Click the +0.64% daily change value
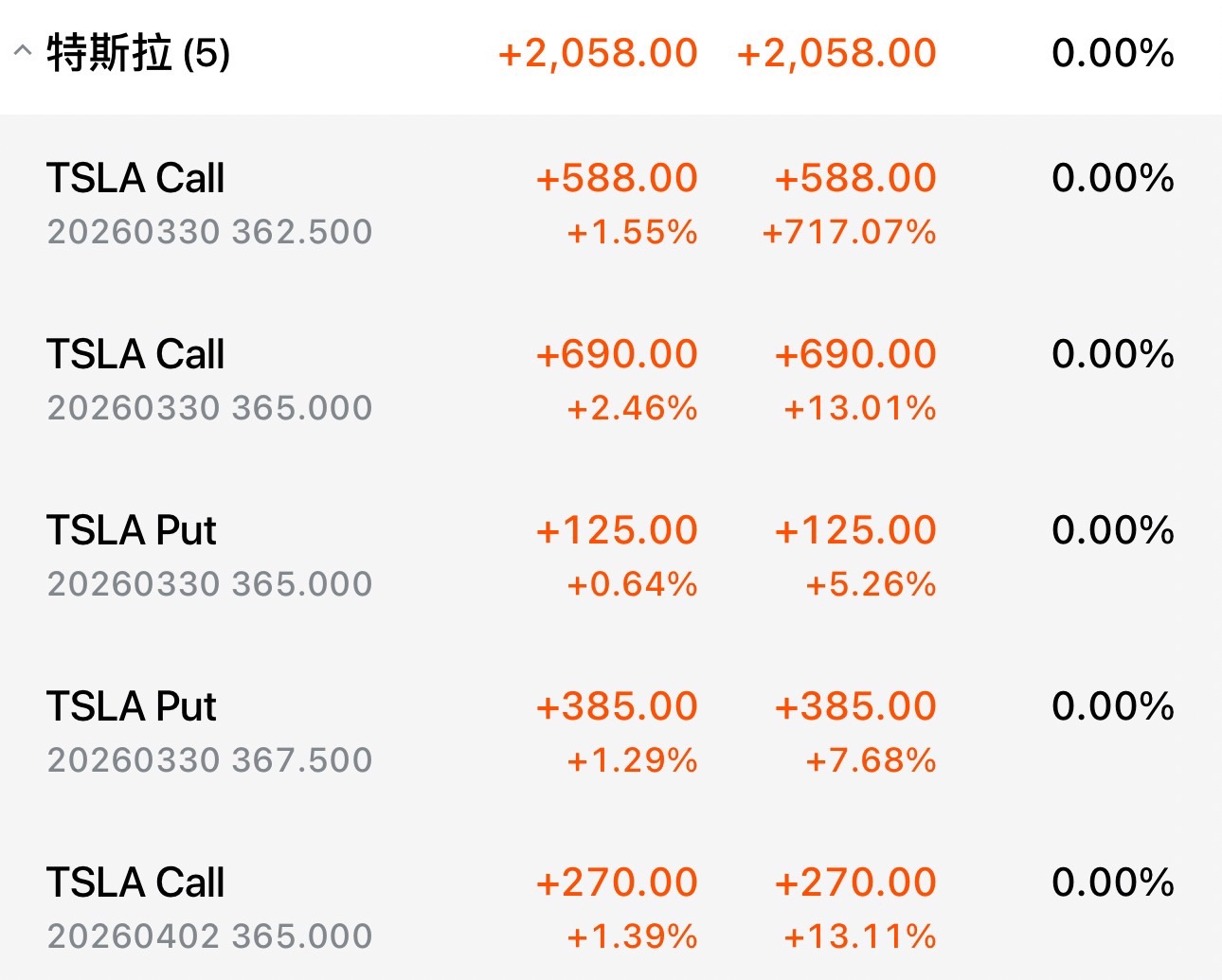This screenshot has width=1222, height=980. [632, 584]
